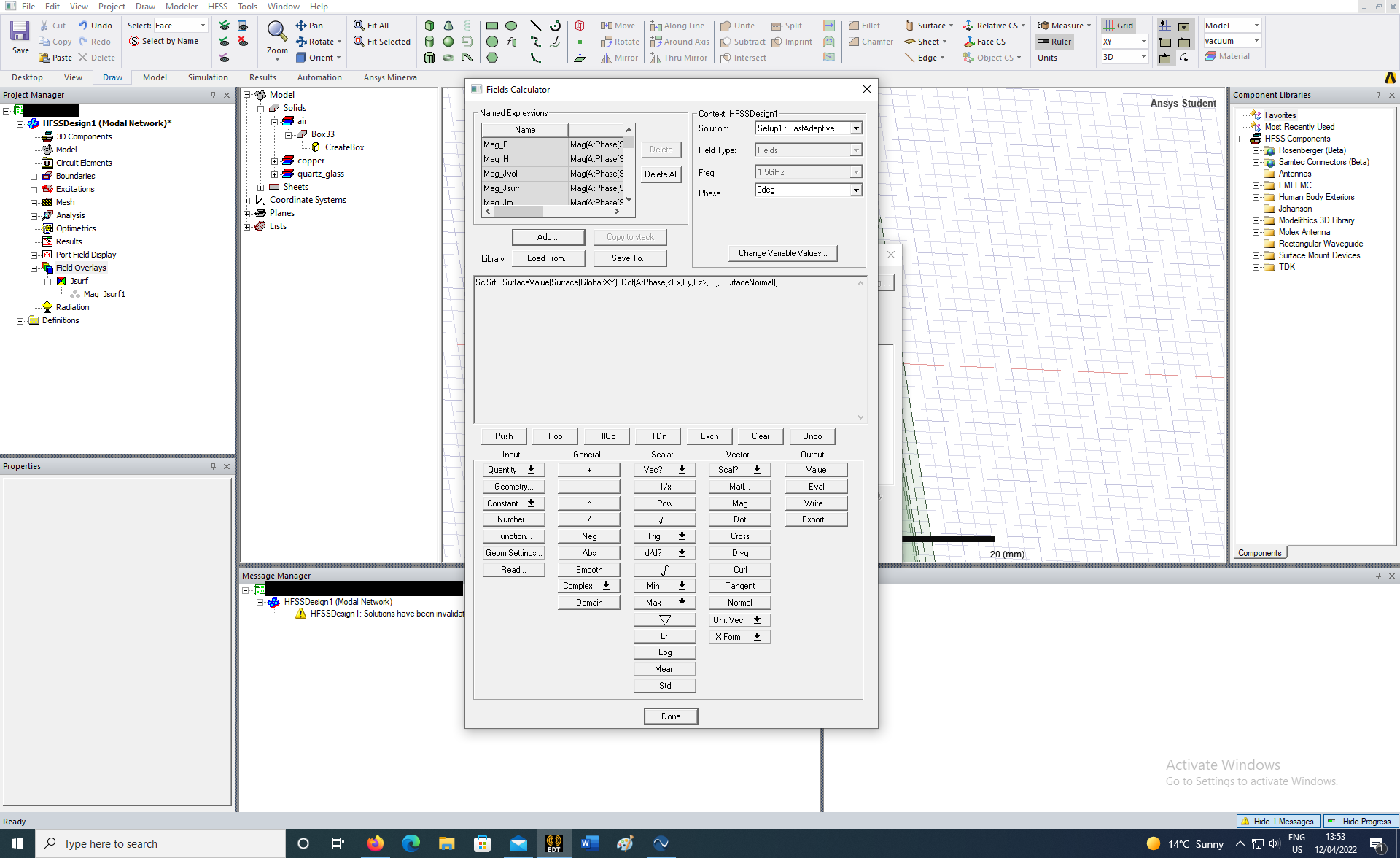The width and height of the screenshot is (1400, 858).
Task: Click the Change Variable Values button
Action: click(782, 253)
